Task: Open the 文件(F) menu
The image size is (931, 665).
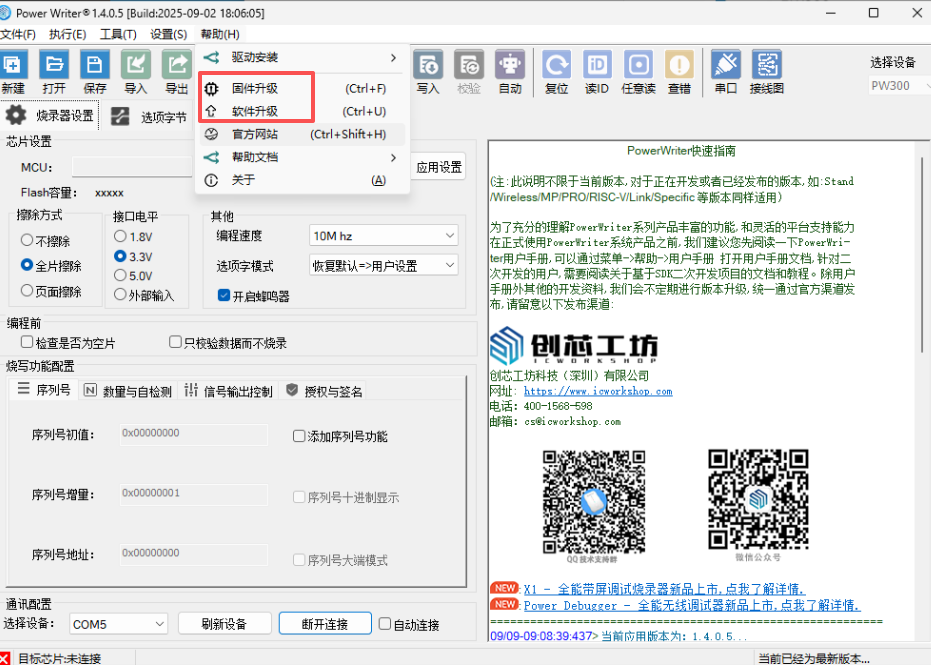Action: 18,34
